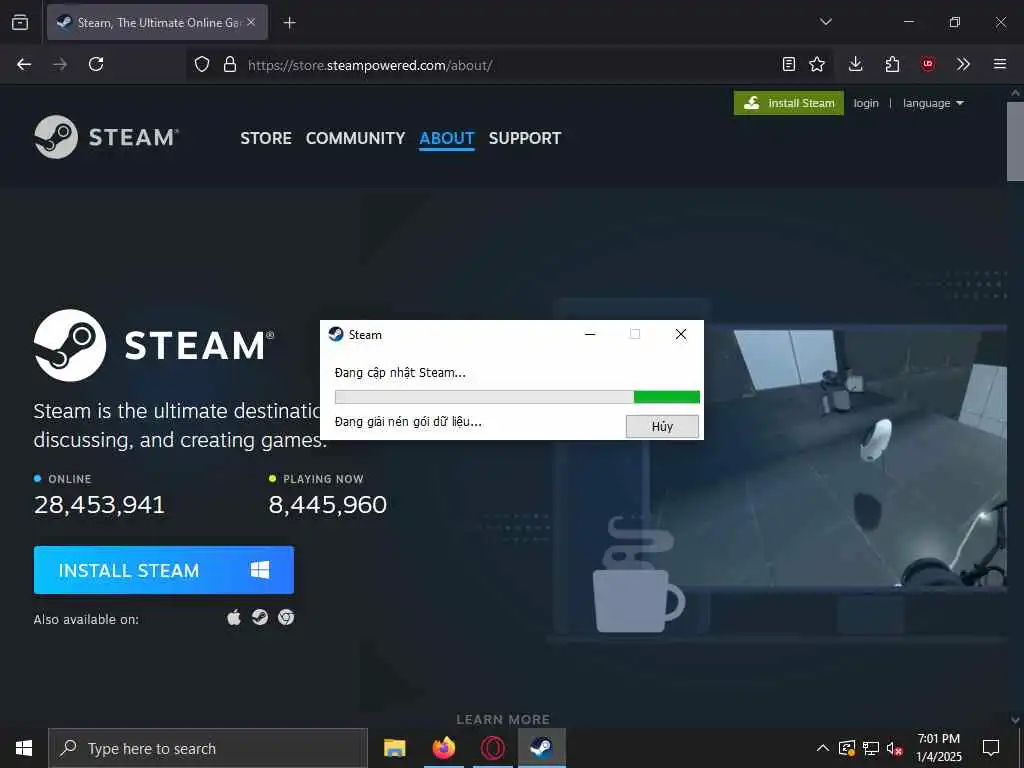Click the SteamOS availability icon
The image size is (1024, 768).
[x=260, y=617]
